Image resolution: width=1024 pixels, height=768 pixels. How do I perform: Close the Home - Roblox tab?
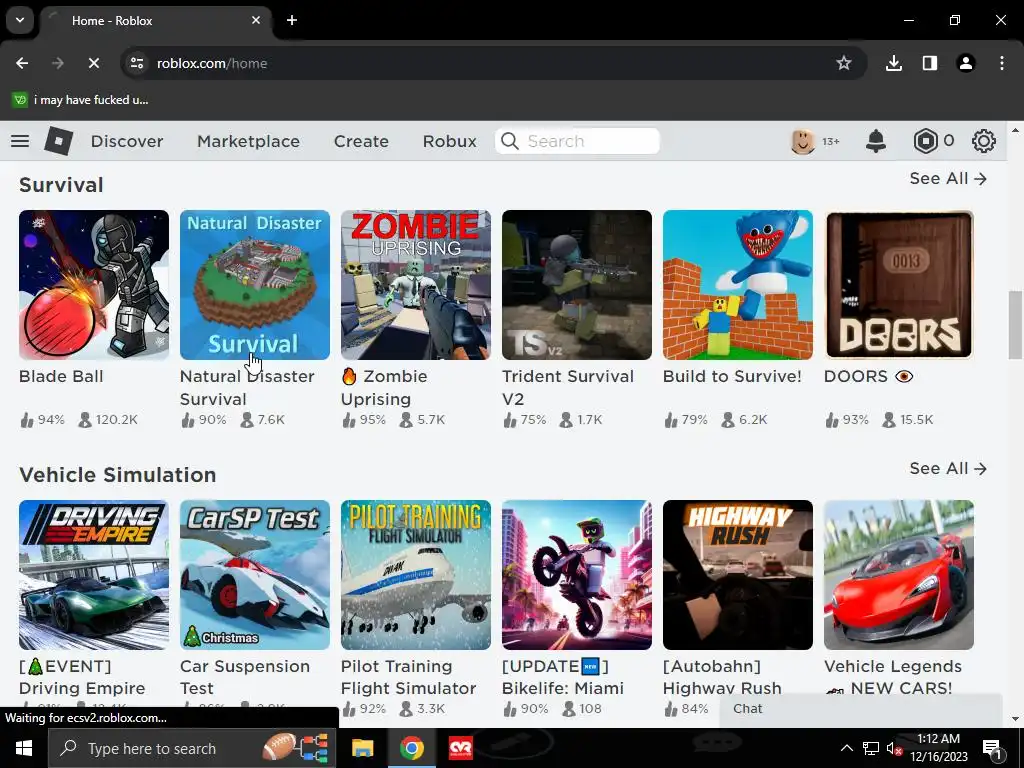pos(256,20)
